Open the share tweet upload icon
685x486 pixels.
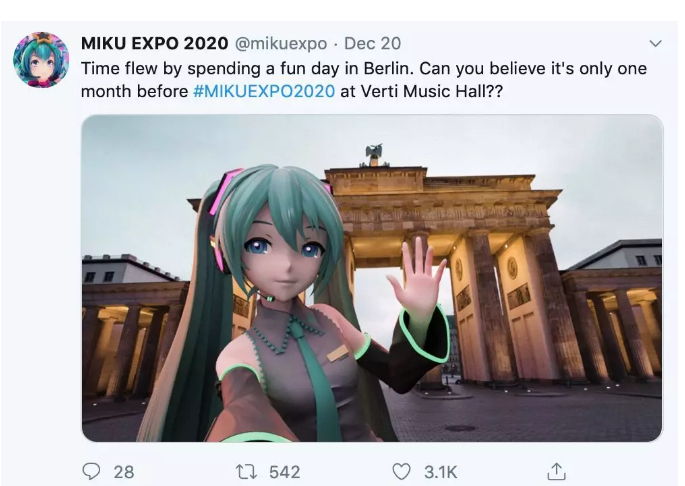click(557, 471)
